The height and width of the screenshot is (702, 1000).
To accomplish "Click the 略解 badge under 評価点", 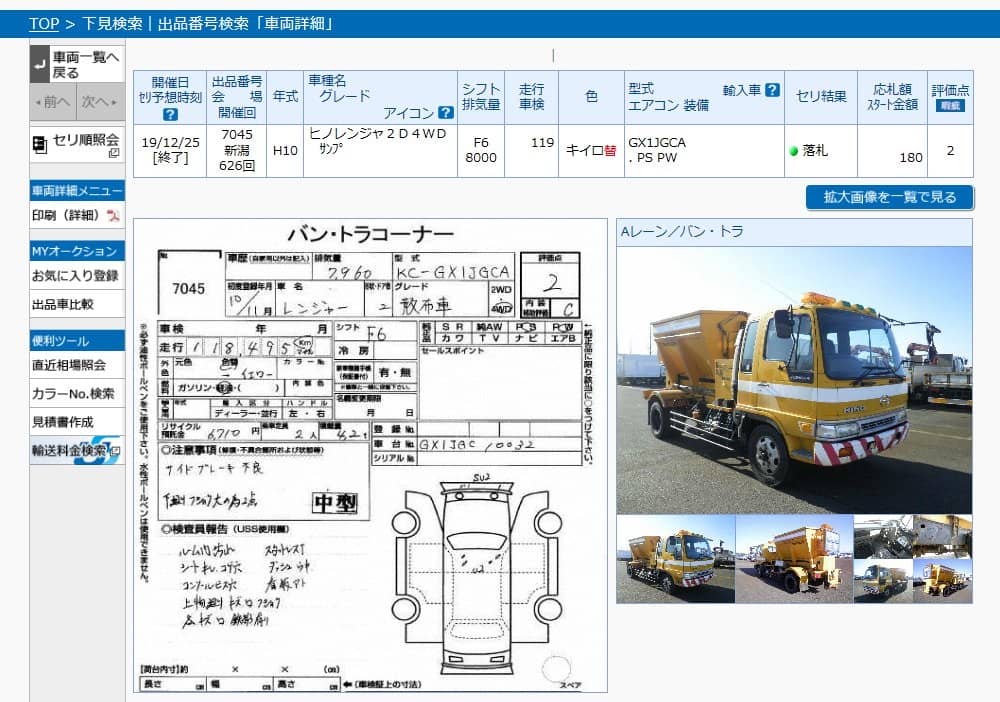I will 950,105.
